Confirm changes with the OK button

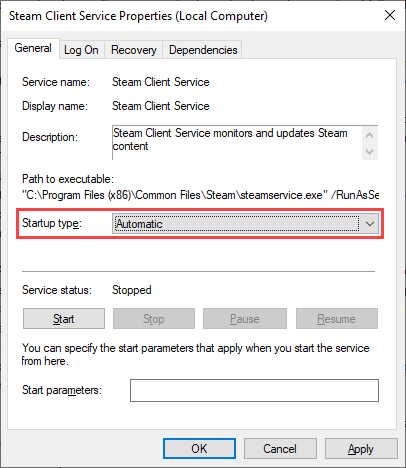[199, 449]
